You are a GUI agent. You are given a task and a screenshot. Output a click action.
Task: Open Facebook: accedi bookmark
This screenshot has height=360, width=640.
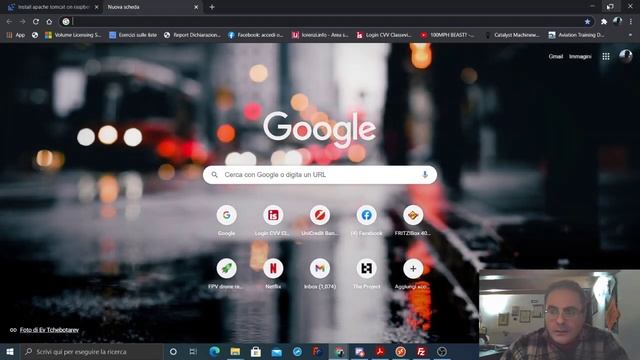click(x=256, y=35)
